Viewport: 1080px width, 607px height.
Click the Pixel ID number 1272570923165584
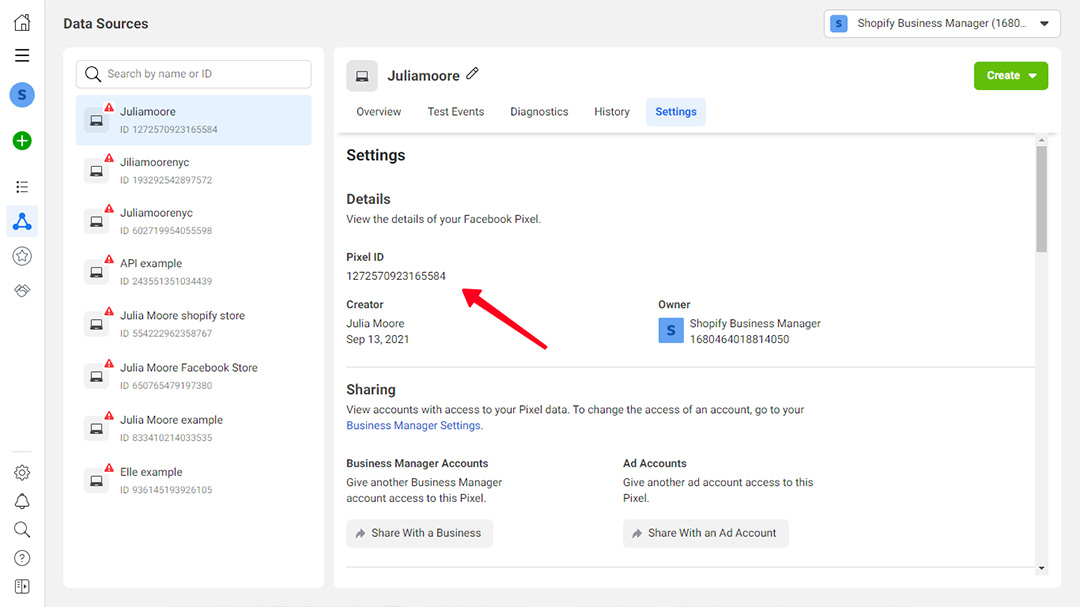coord(396,276)
